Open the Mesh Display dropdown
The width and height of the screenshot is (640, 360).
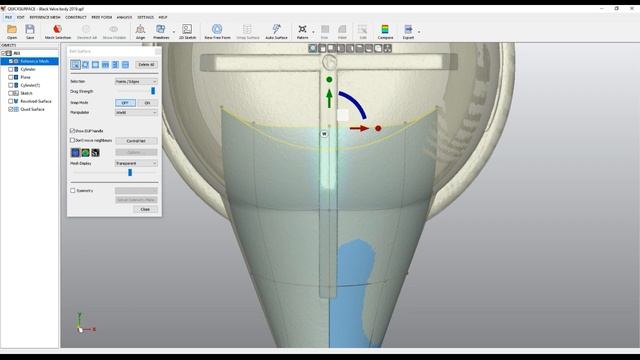136,163
